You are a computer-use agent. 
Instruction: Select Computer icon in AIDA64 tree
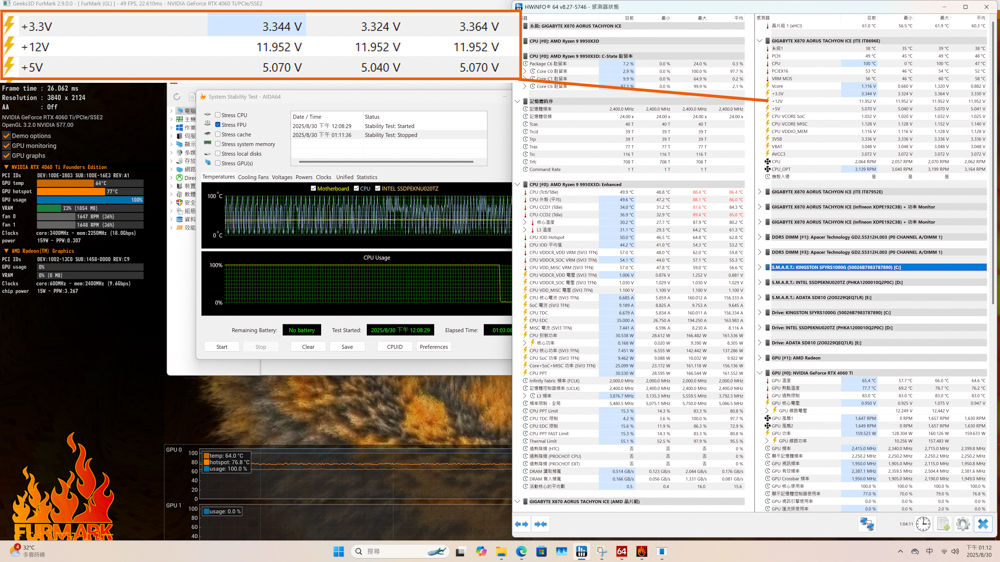point(180,110)
